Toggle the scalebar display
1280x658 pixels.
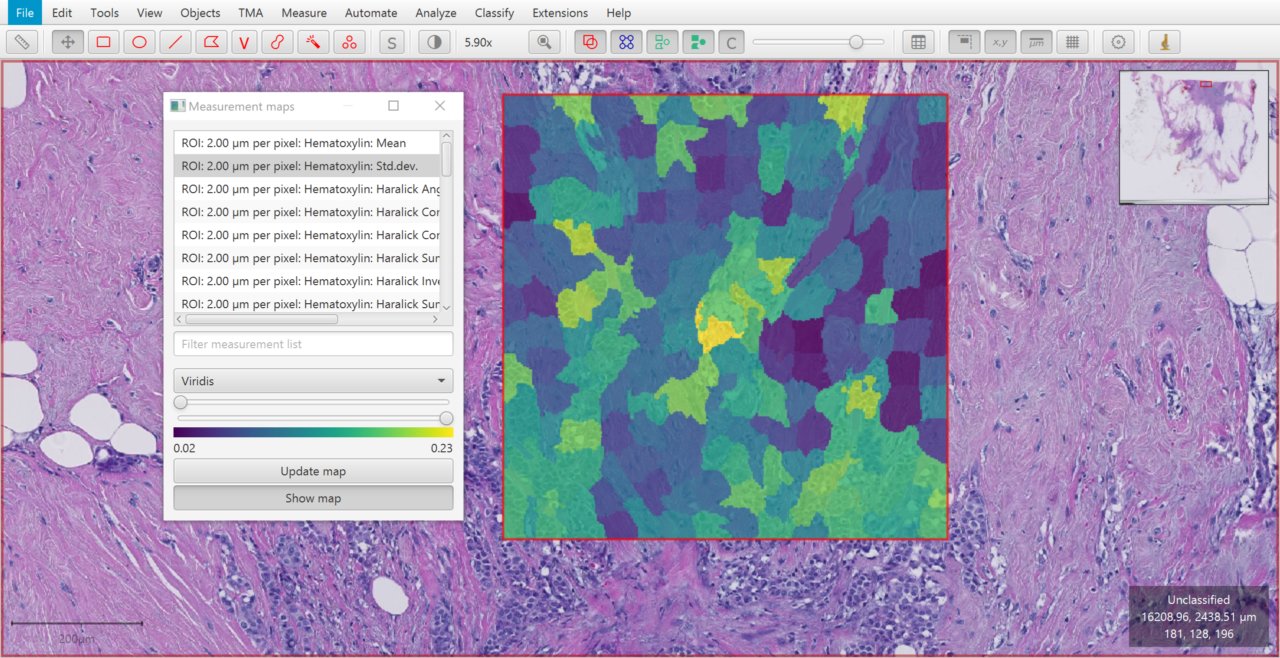tap(1036, 42)
